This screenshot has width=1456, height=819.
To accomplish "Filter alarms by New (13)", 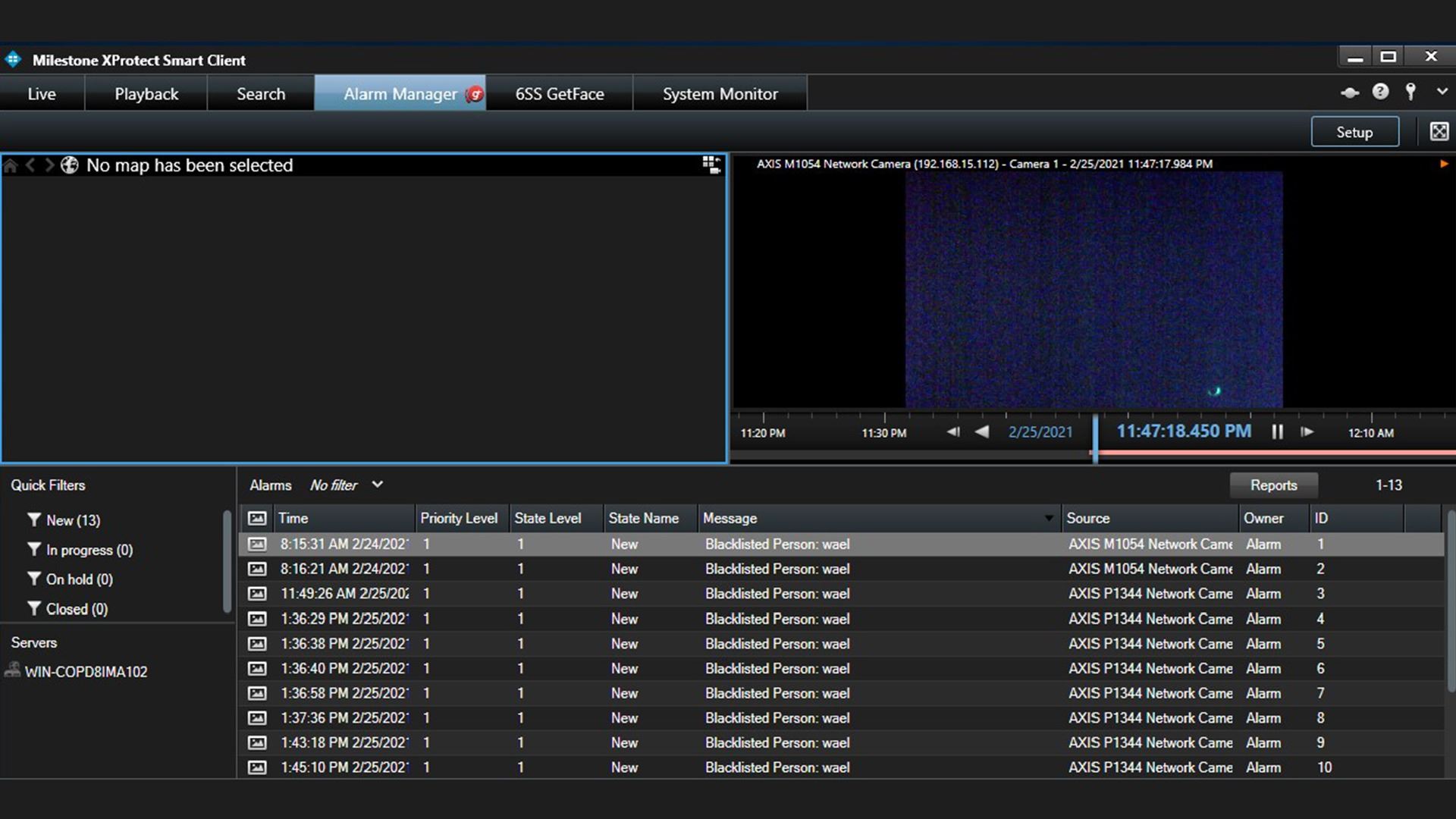I will [x=73, y=520].
